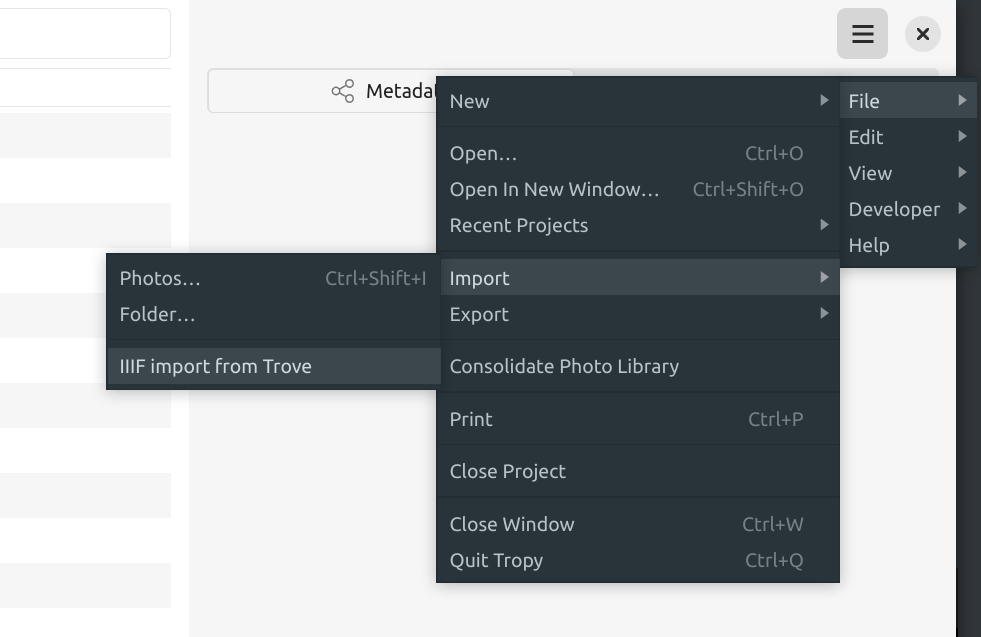Click the search input field at top left
Image resolution: width=981 pixels, height=637 pixels.
pos(84,34)
